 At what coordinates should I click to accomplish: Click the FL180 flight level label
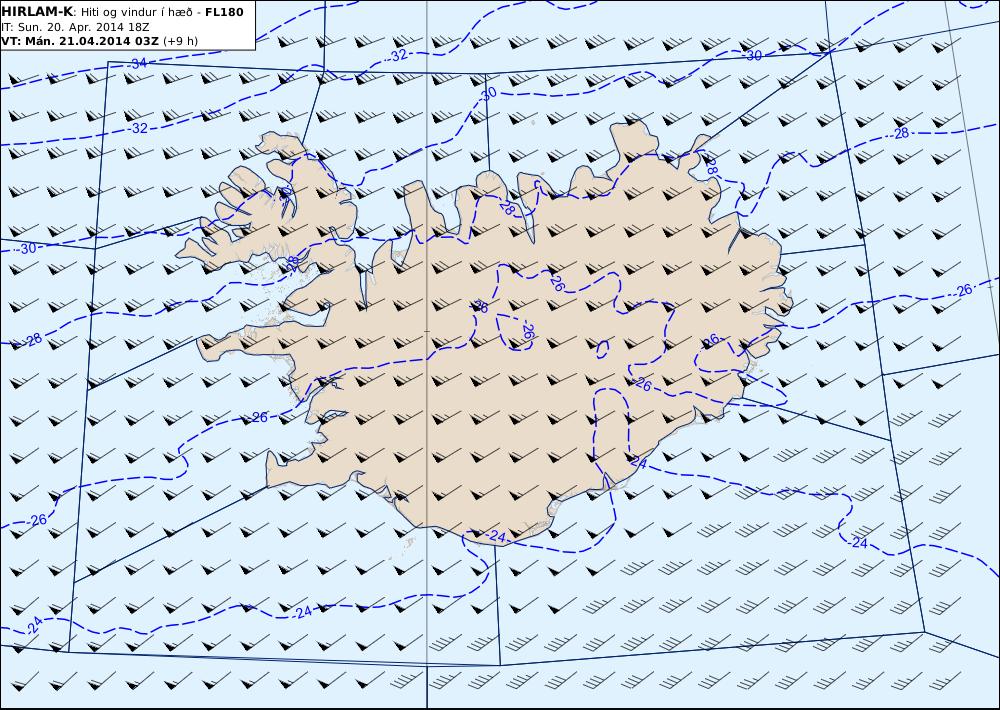pyautogui.click(x=224, y=12)
